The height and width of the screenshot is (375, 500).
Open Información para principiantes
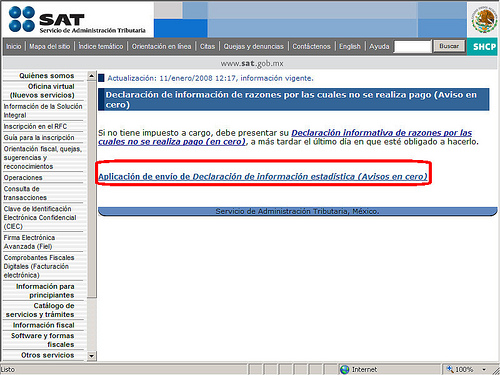tap(45, 291)
